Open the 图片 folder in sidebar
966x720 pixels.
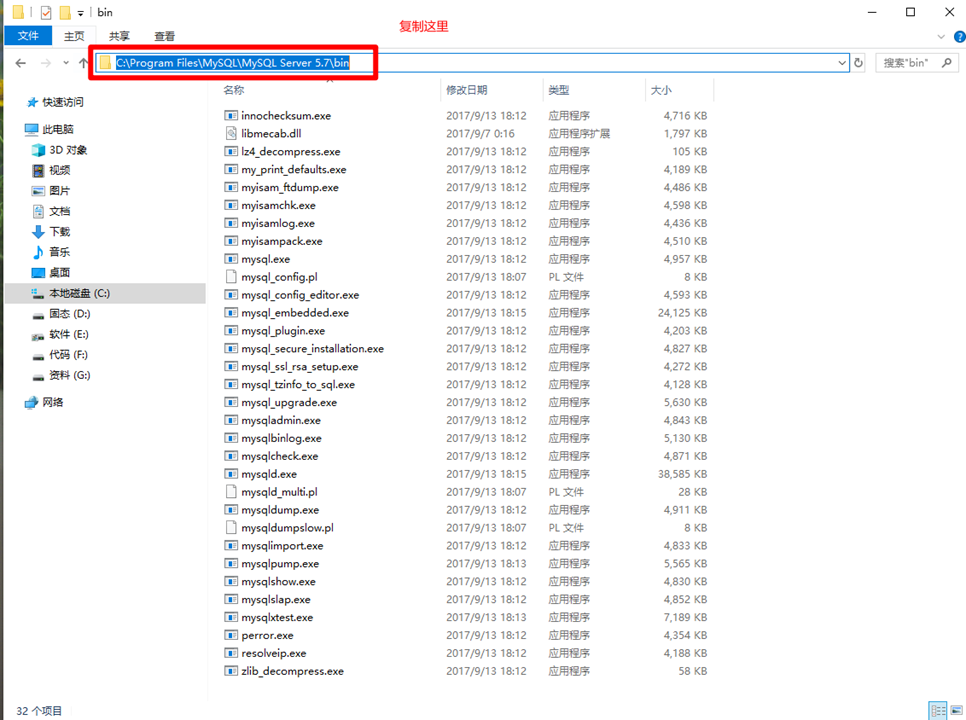pyautogui.click(x=52, y=191)
